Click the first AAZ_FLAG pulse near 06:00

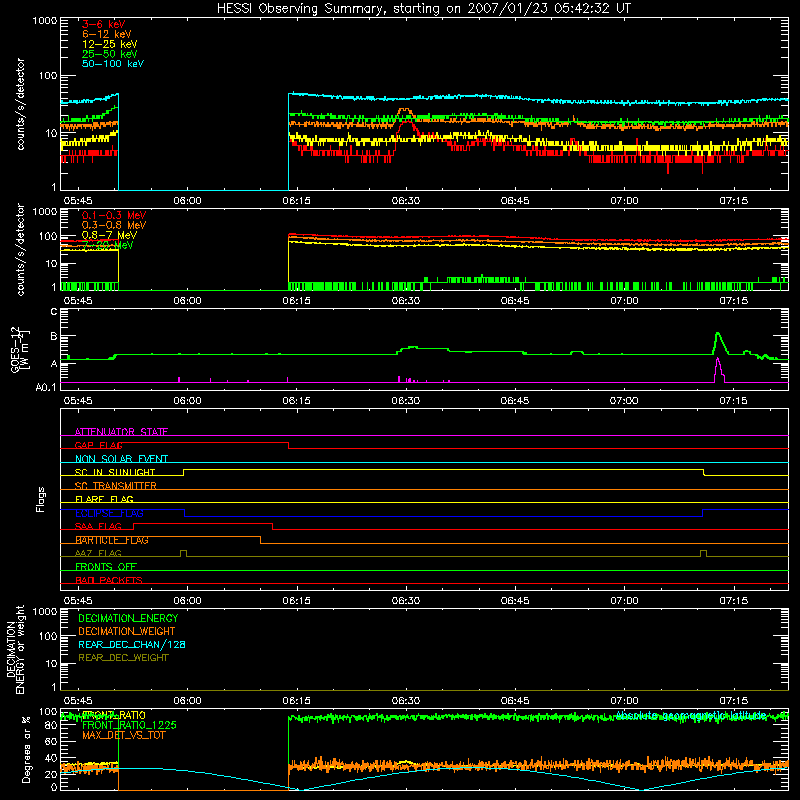click(184, 553)
